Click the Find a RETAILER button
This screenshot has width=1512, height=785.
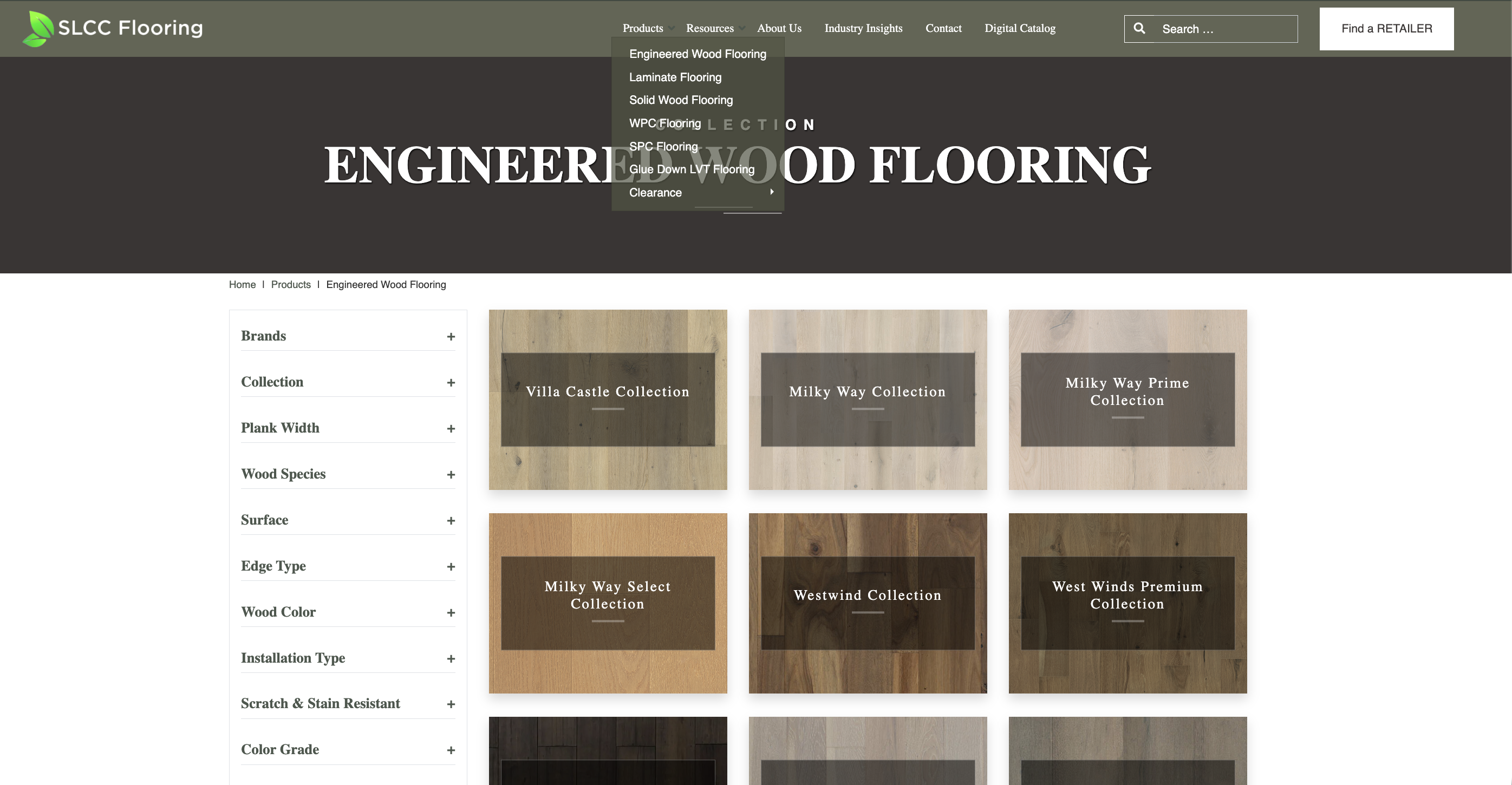click(1386, 28)
